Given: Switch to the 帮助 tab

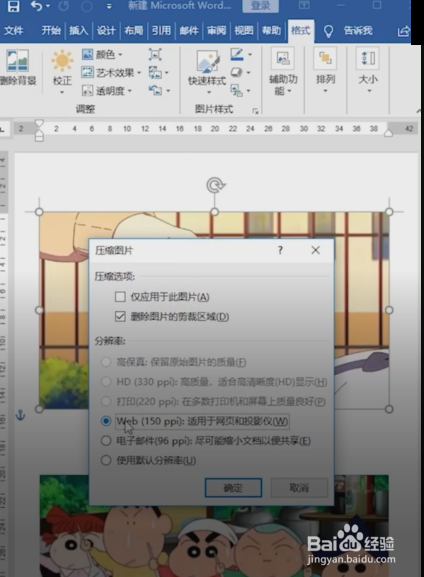Looking at the screenshot, I should pyautogui.click(x=271, y=31).
